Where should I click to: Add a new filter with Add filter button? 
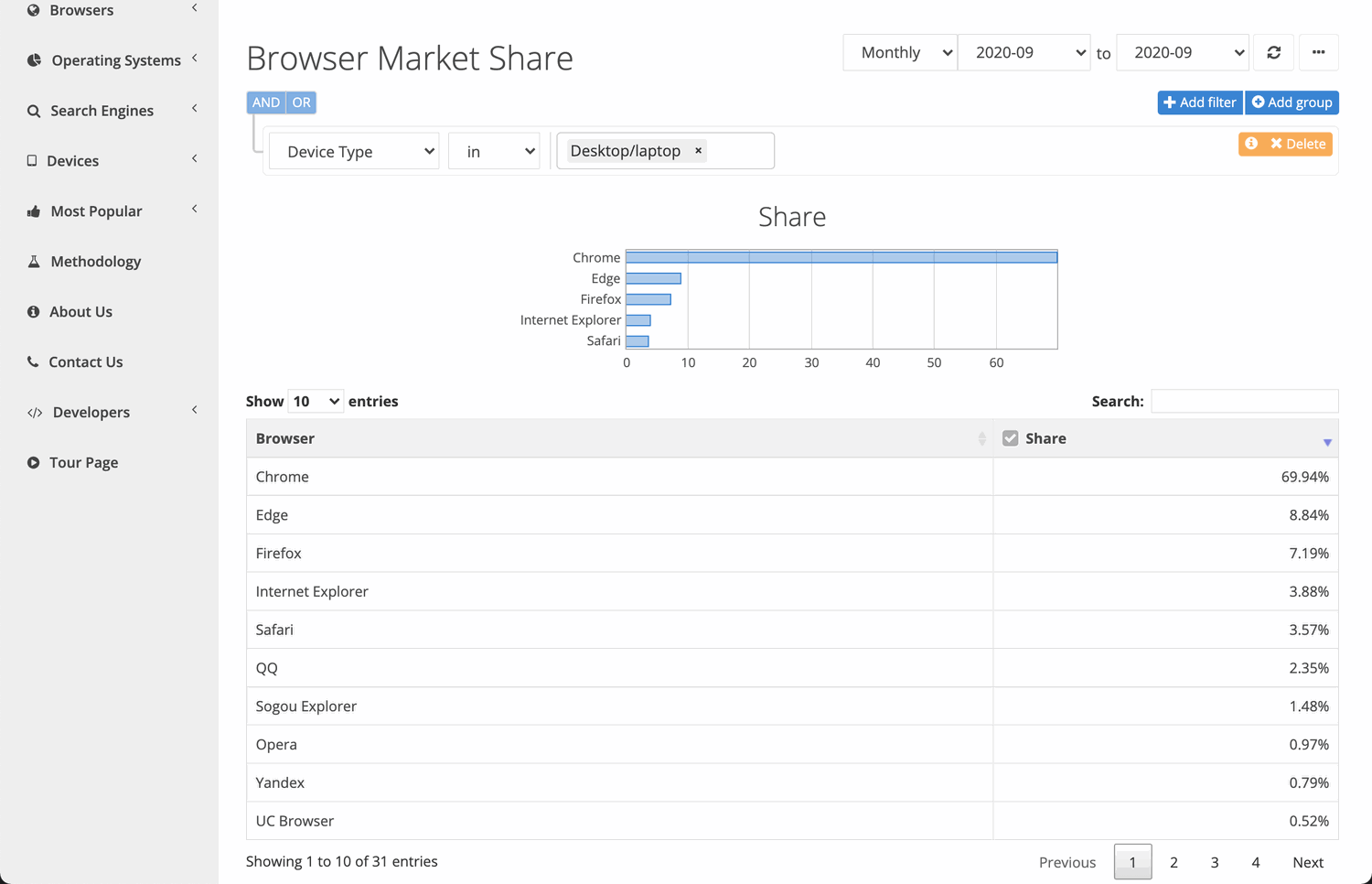[1199, 102]
